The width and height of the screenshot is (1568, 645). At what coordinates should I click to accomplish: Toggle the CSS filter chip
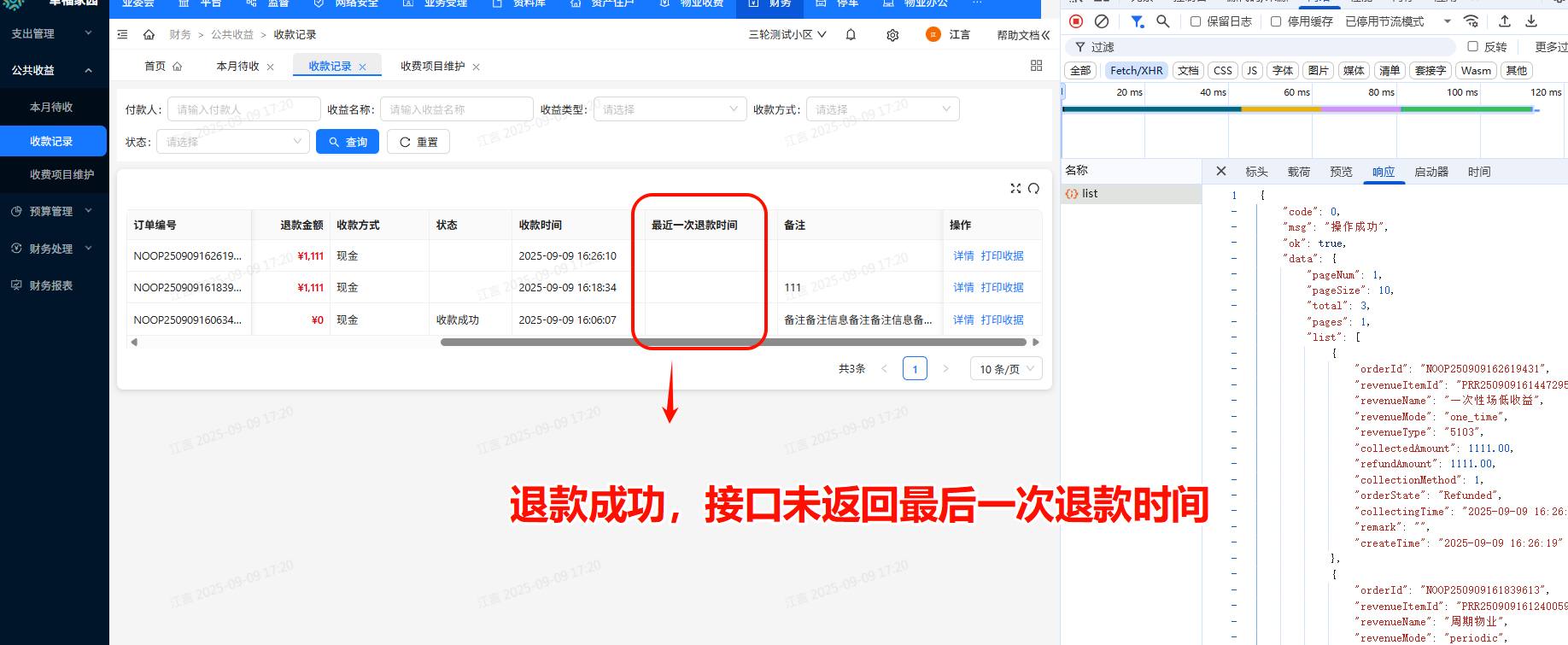coord(1223,71)
